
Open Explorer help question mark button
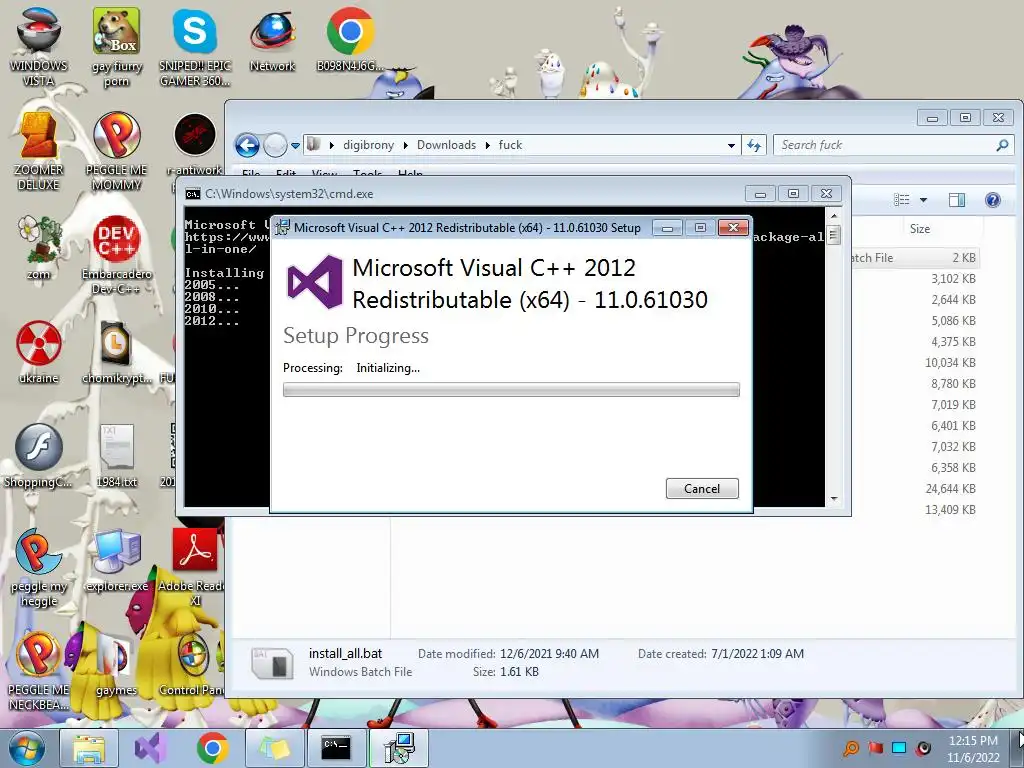point(993,200)
